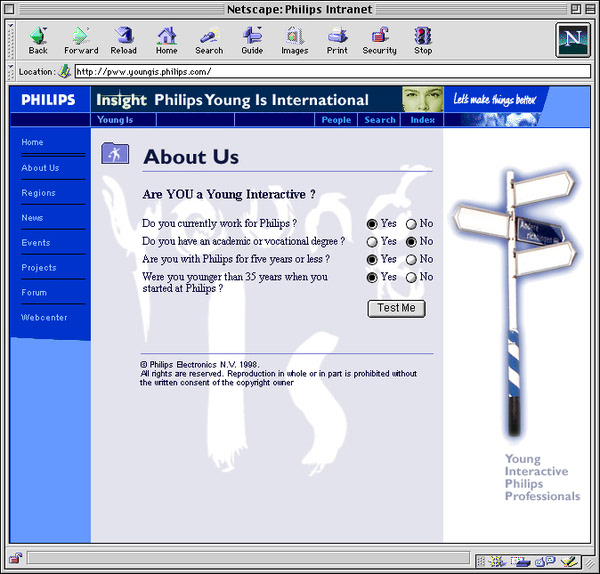Open the Security lock toolbar icon
Image resolution: width=600 pixels, height=574 pixels.
point(380,36)
